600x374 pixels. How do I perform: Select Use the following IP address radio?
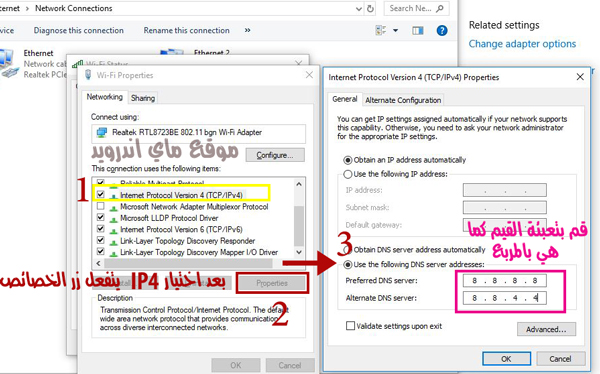347,174
